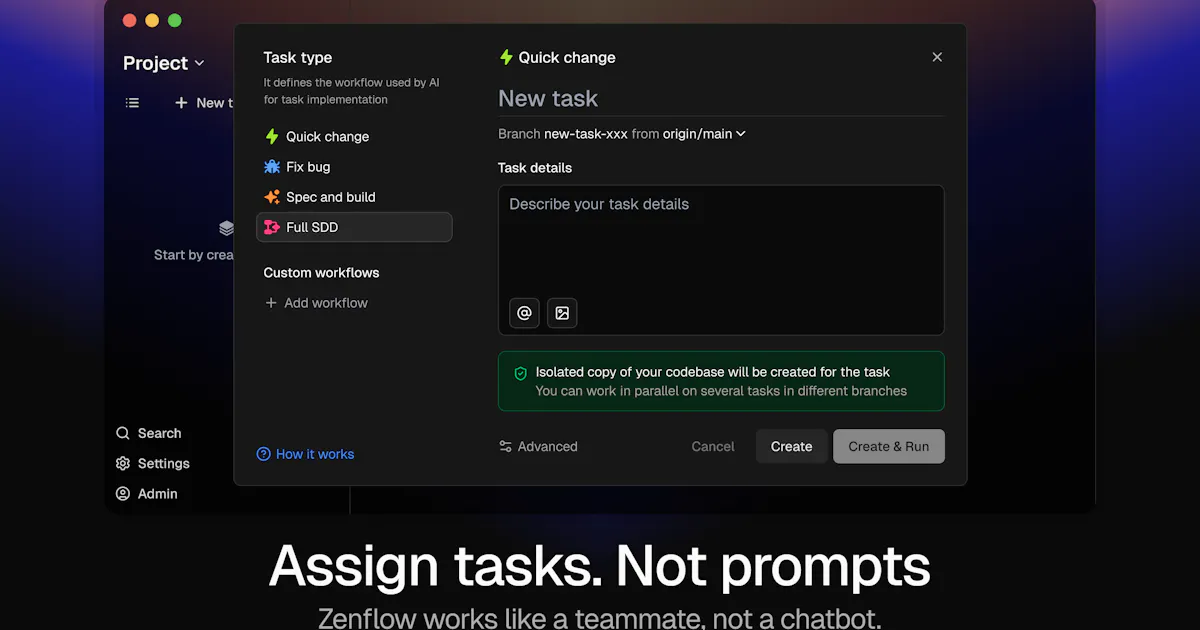Click the sparkle icon beside Spec and build
Screen dimensions: 1200x630
[x=272, y=197]
